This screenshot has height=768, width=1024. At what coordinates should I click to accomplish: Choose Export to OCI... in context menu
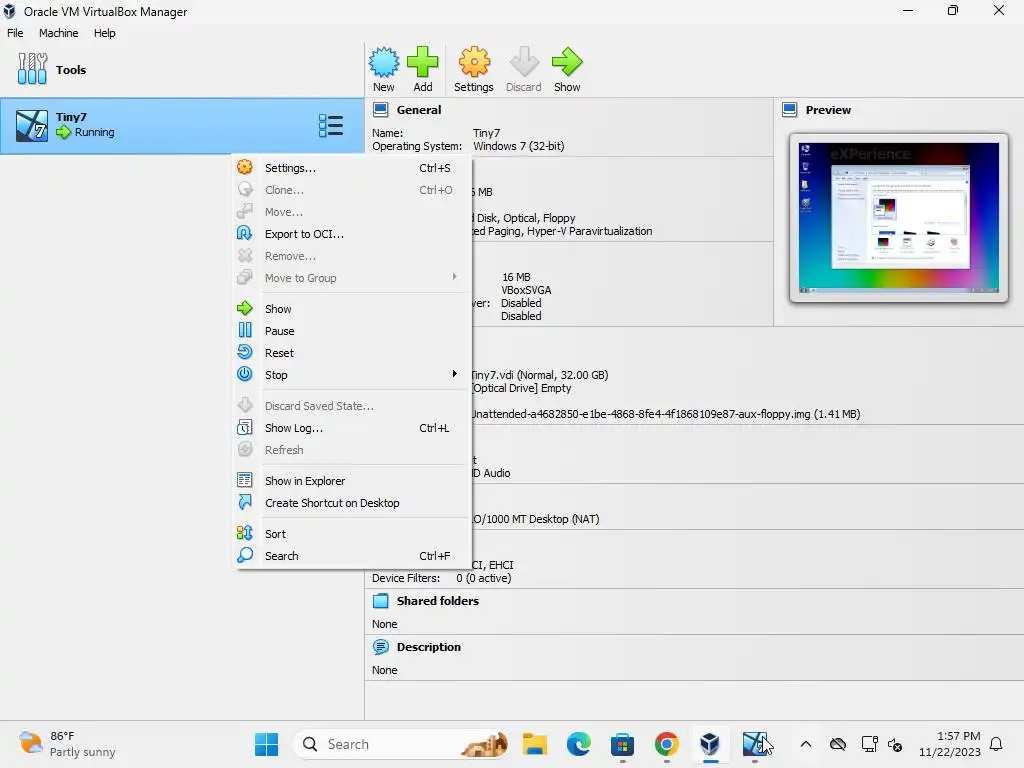click(353, 234)
